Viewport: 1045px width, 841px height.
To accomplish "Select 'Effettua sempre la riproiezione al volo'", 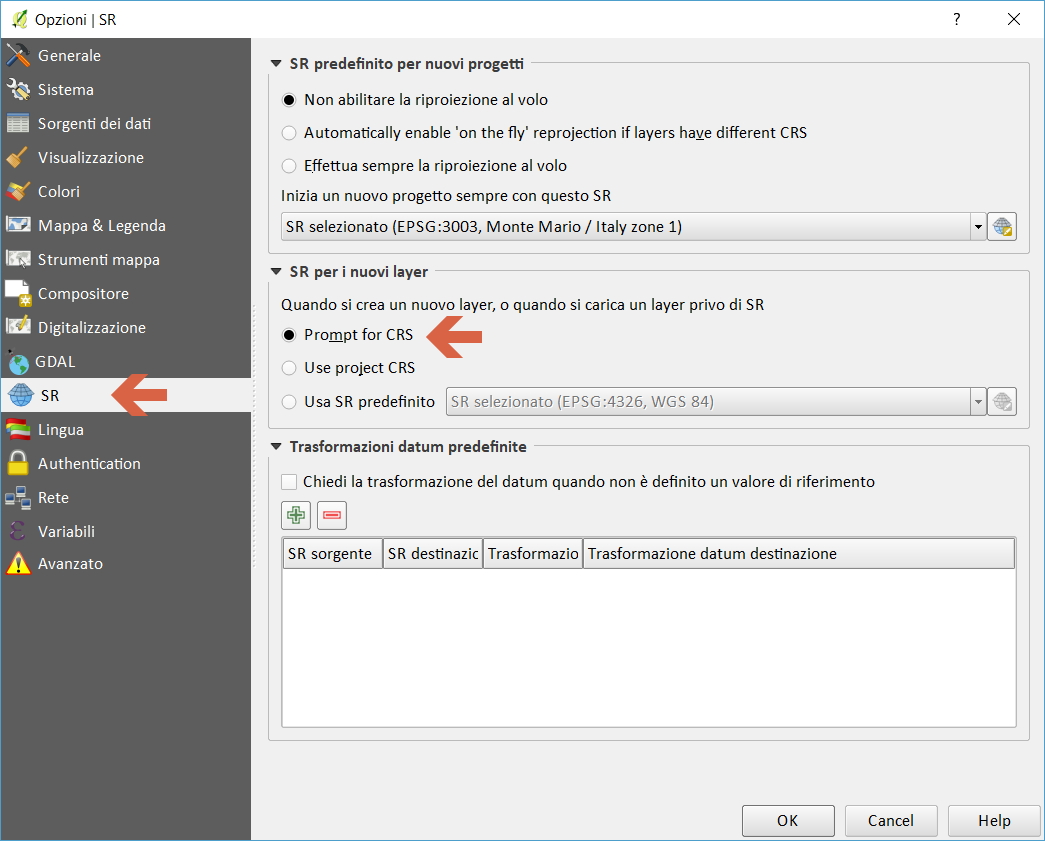I will [x=289, y=166].
